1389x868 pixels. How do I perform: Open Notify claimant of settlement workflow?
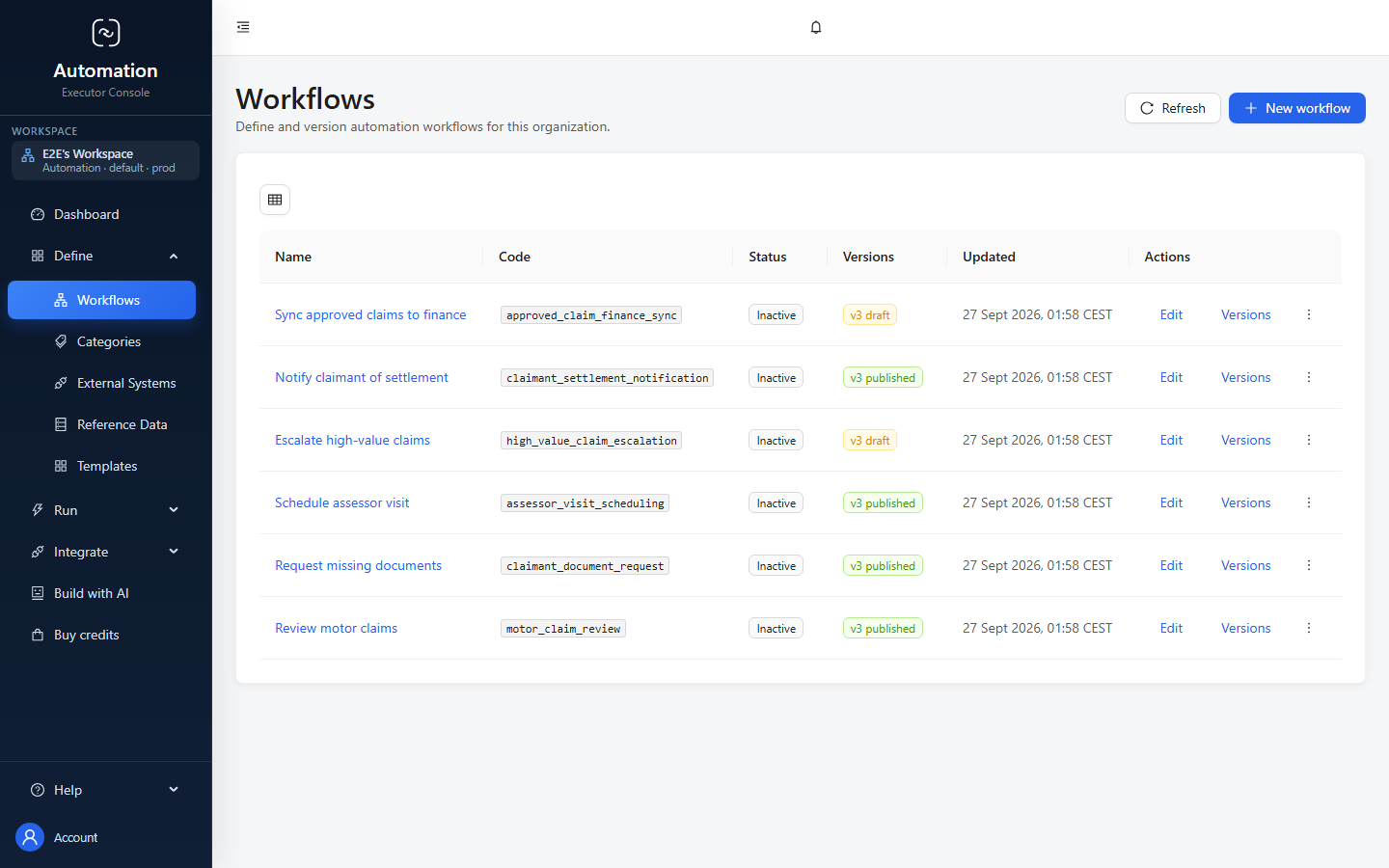click(362, 377)
